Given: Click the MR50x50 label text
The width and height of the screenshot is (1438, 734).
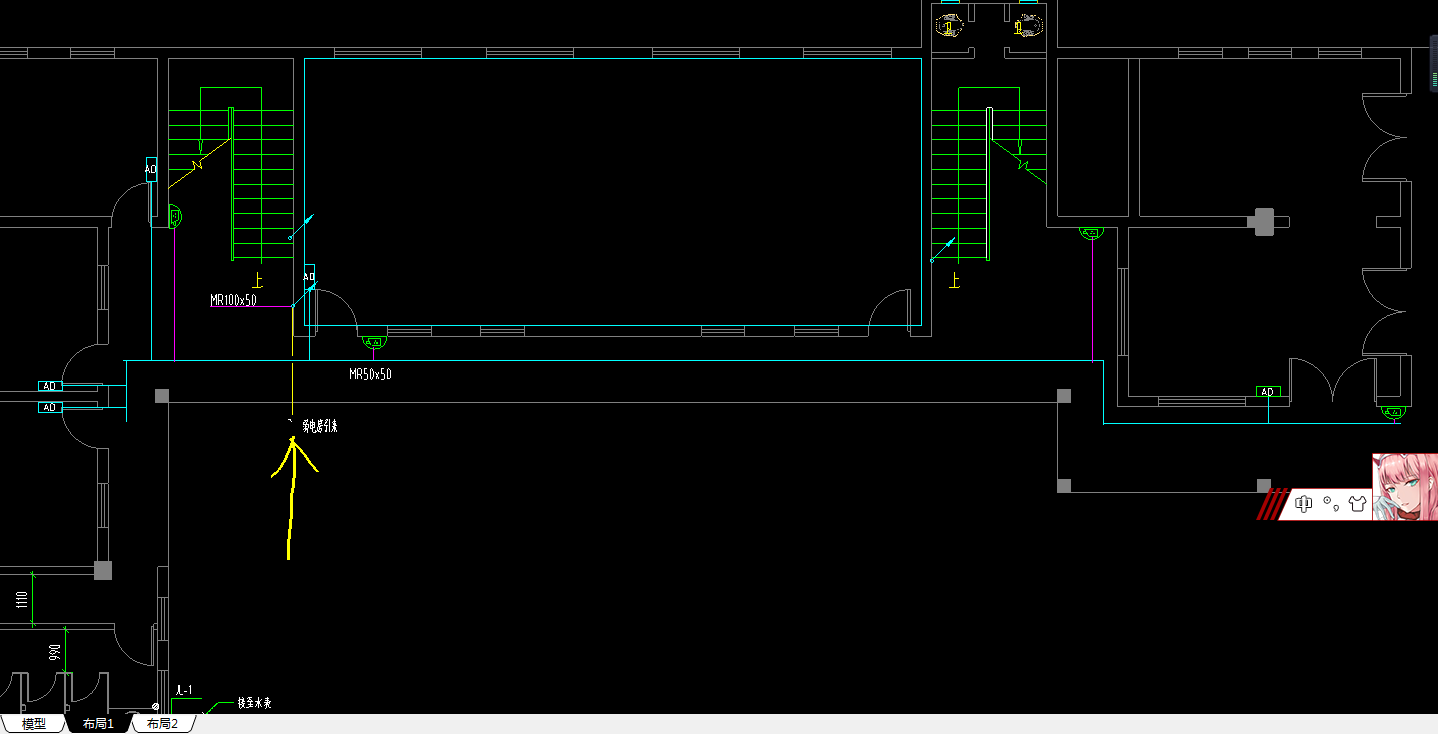Looking at the screenshot, I should coord(370,374).
